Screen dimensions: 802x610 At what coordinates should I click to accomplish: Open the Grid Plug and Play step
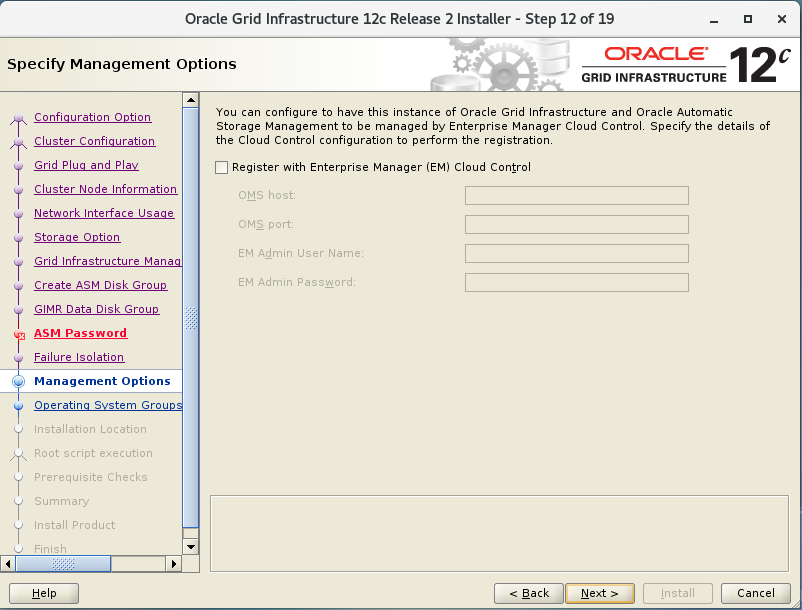(86, 165)
